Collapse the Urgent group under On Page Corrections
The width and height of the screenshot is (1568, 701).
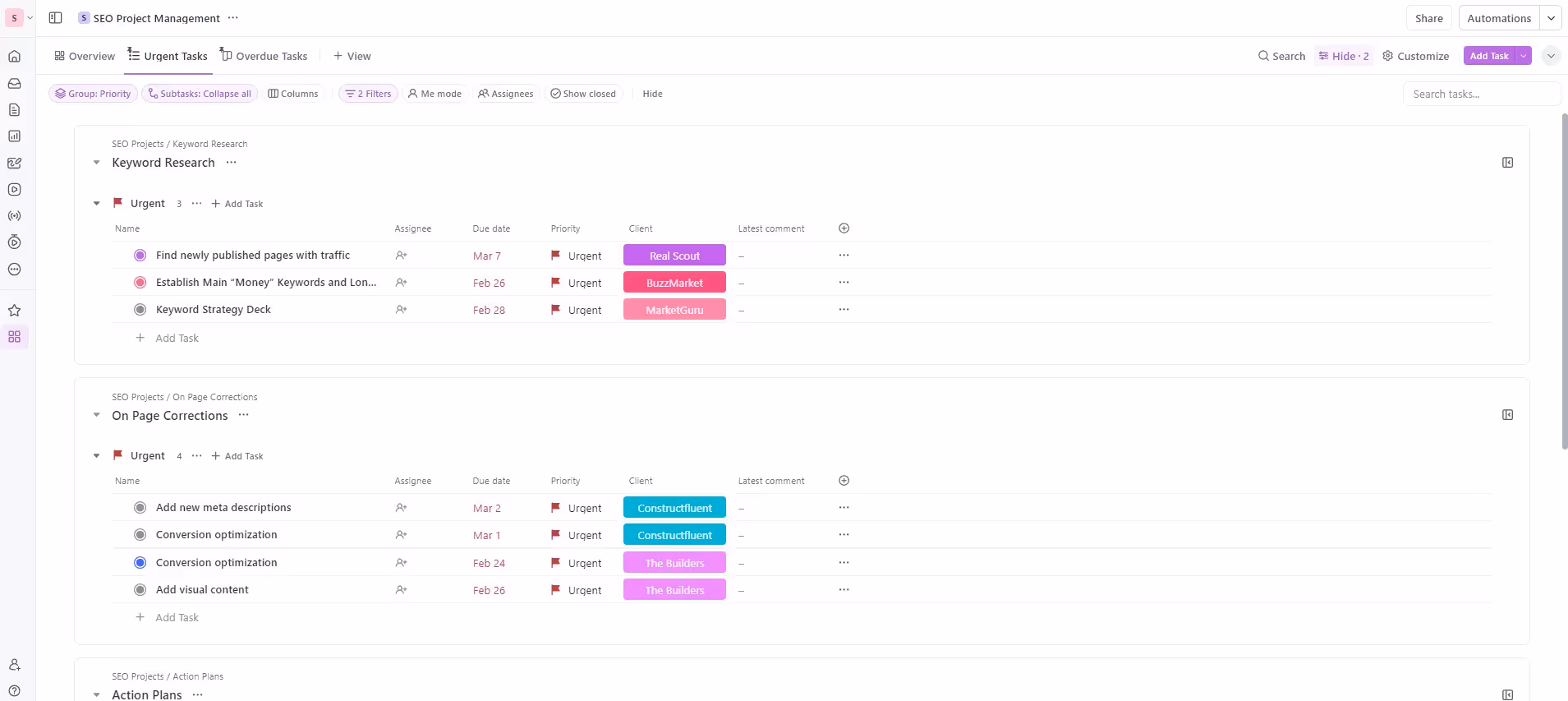(x=97, y=456)
